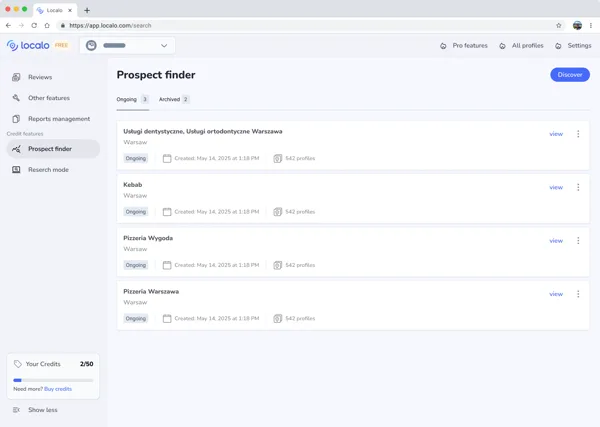Click the calendar icon in Pizzeria Wygoda row
The width and height of the screenshot is (600, 427).
pos(167,265)
